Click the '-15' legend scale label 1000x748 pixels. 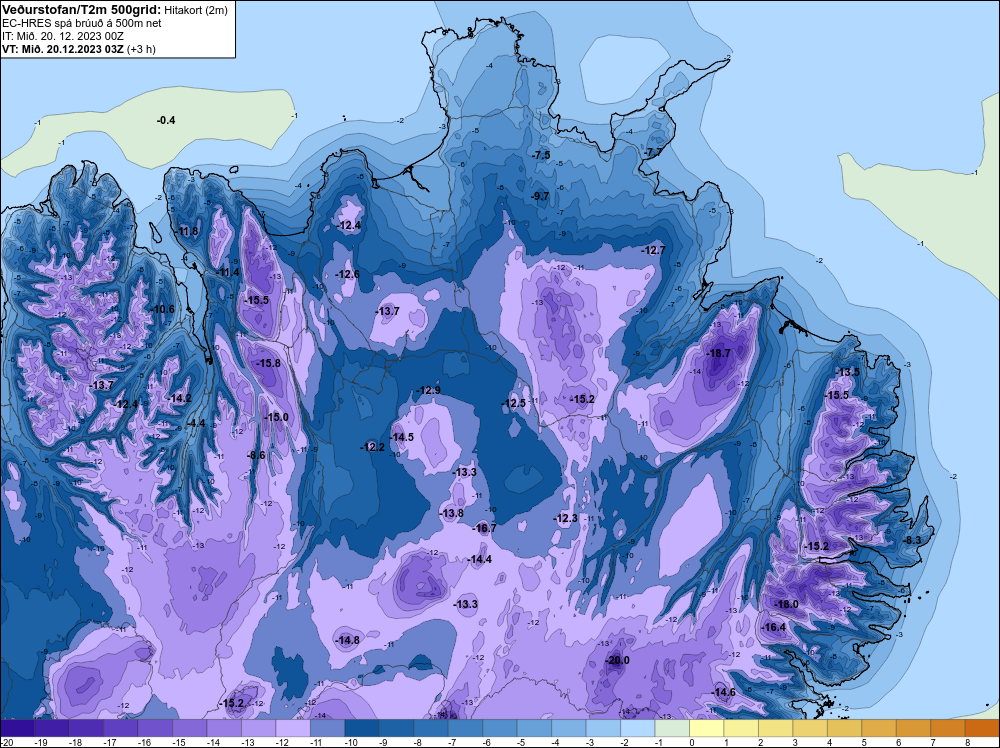[179, 742]
